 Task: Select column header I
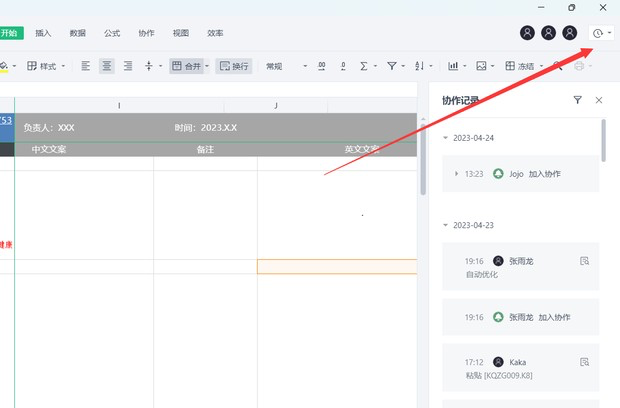119,106
